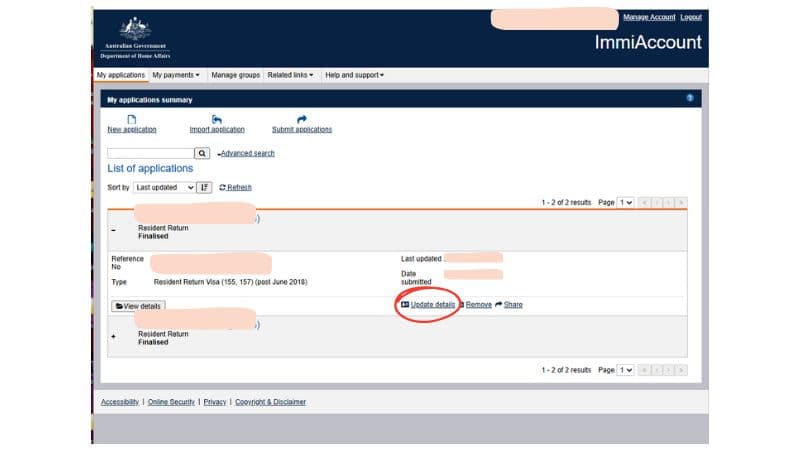800x450 pixels.
Task: Toggle the sort order icon button
Action: (x=204, y=188)
